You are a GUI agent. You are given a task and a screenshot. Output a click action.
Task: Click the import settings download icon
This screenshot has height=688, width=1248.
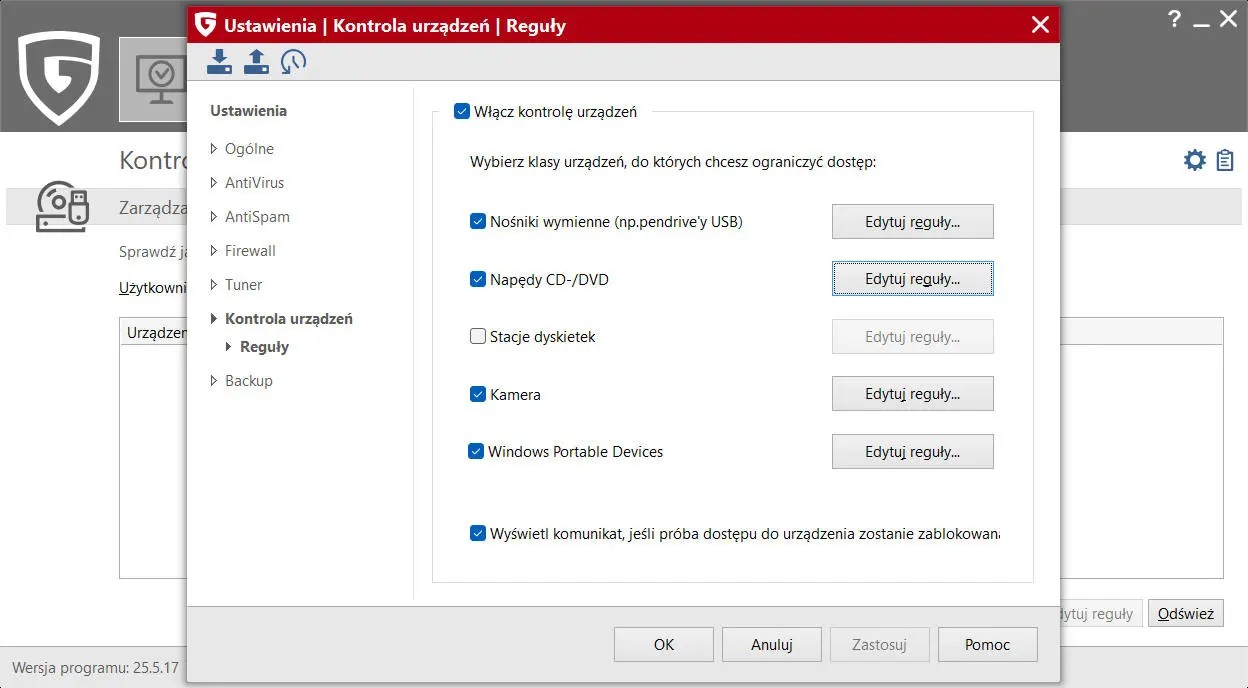(219, 62)
